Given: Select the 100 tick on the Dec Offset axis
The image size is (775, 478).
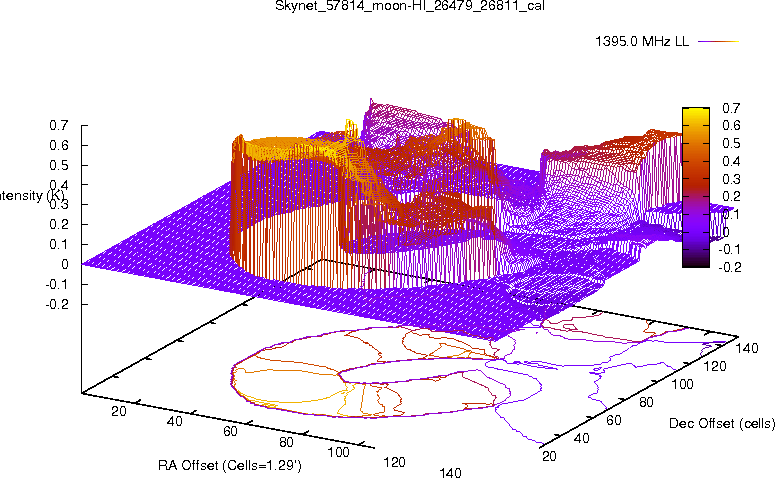Looking at the screenshot, I should click(x=682, y=384).
